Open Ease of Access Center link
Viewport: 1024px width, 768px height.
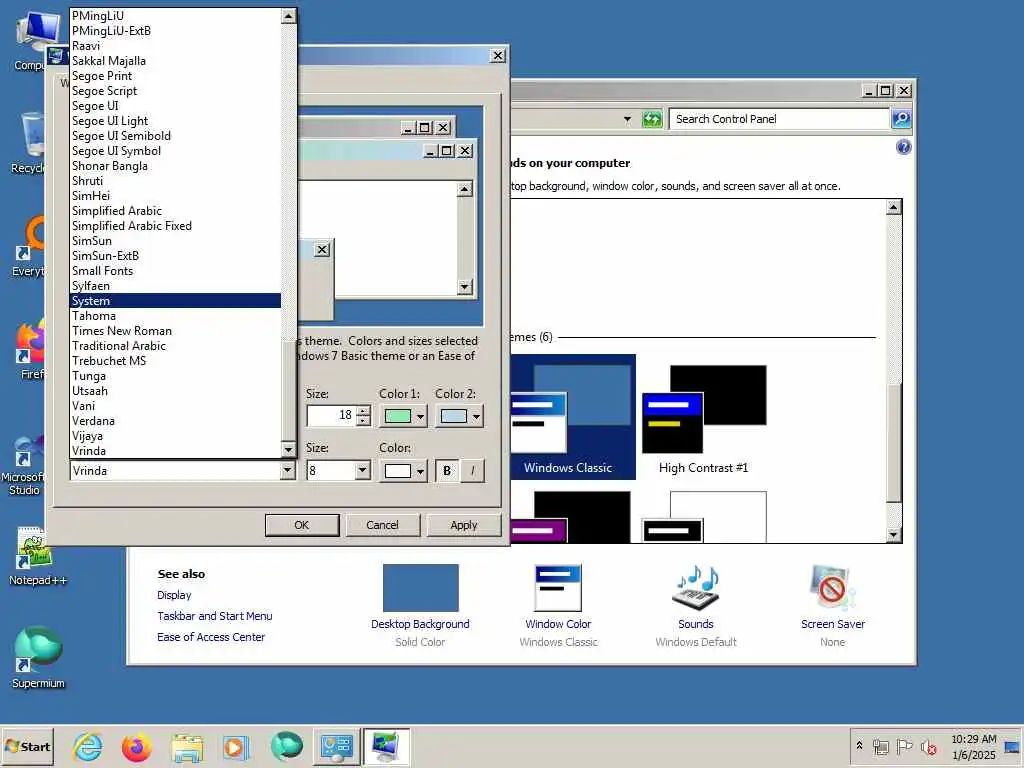pyautogui.click(x=211, y=637)
